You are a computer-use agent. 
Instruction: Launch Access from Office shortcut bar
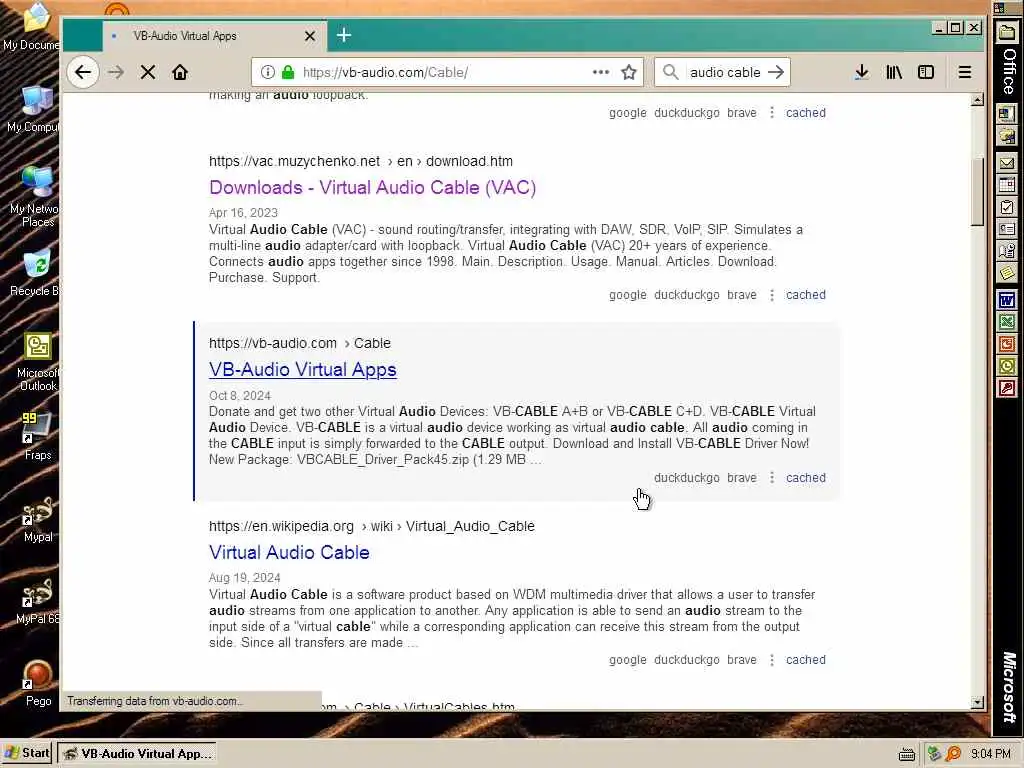(1006, 389)
